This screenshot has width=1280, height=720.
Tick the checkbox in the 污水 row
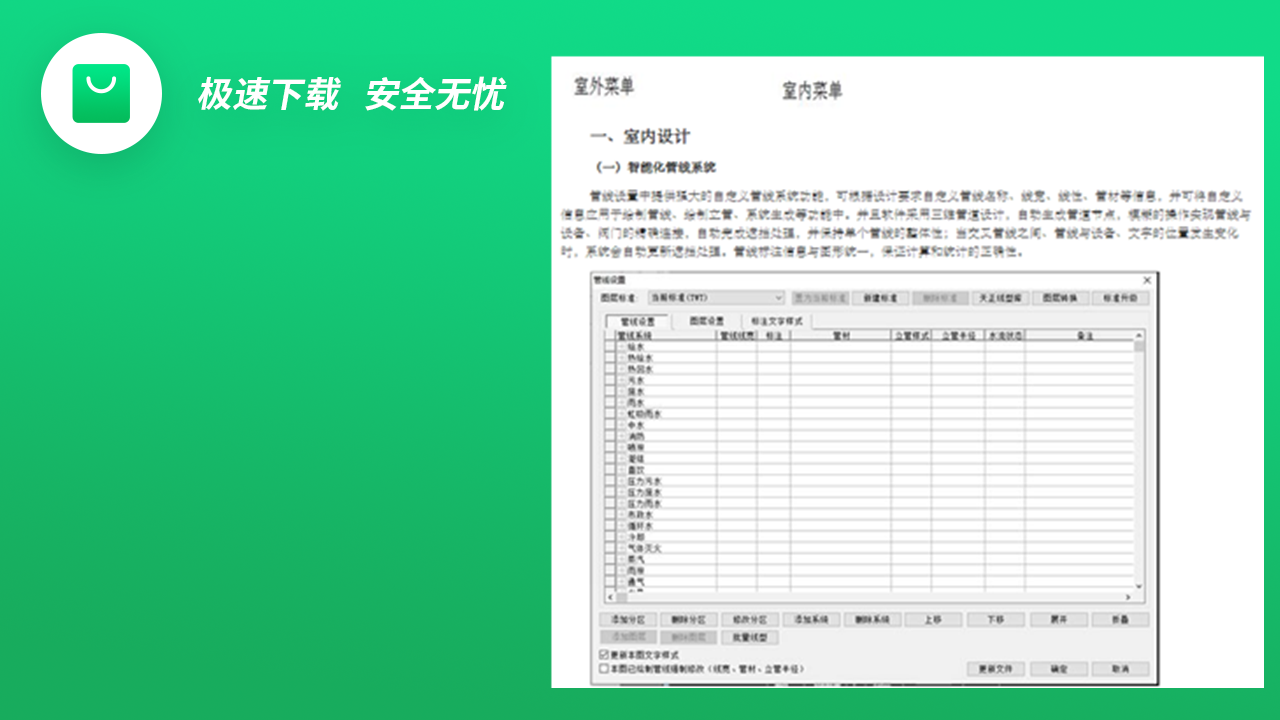coord(610,381)
